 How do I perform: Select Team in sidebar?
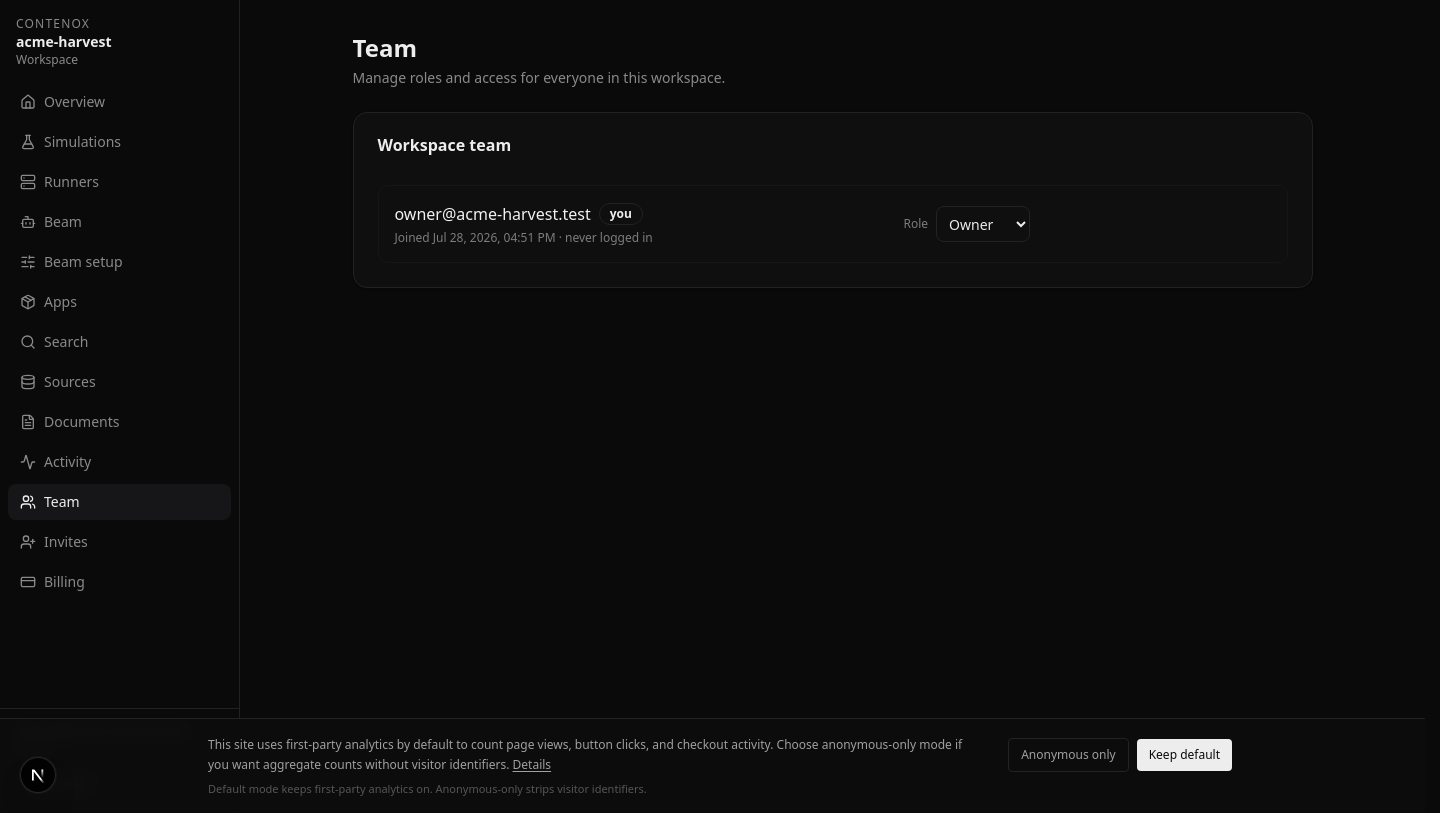click(119, 502)
